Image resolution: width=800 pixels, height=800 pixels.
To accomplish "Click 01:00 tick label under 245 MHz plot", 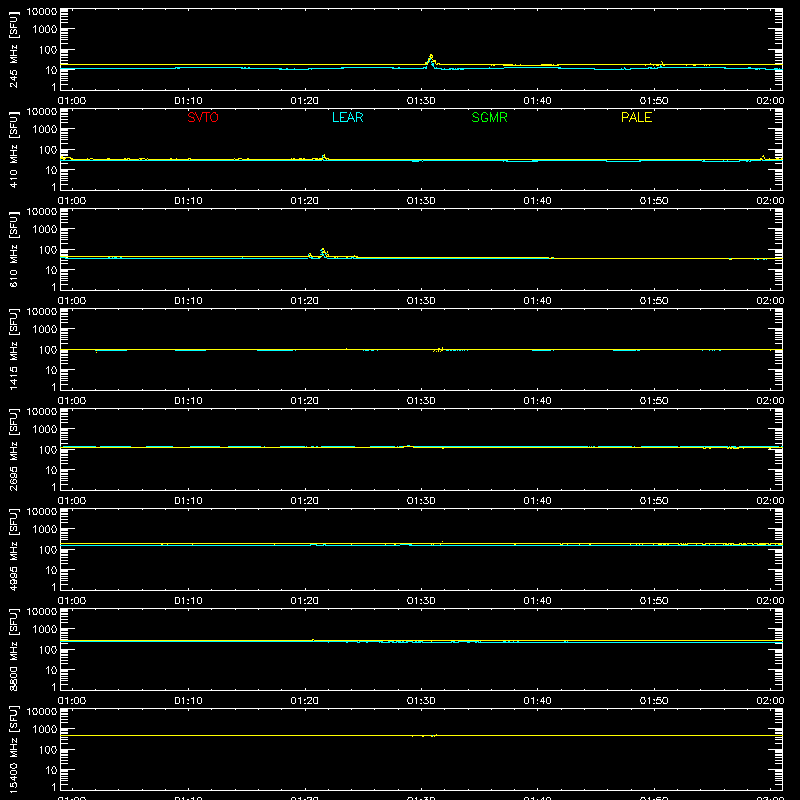I will pyautogui.click(x=72, y=101).
